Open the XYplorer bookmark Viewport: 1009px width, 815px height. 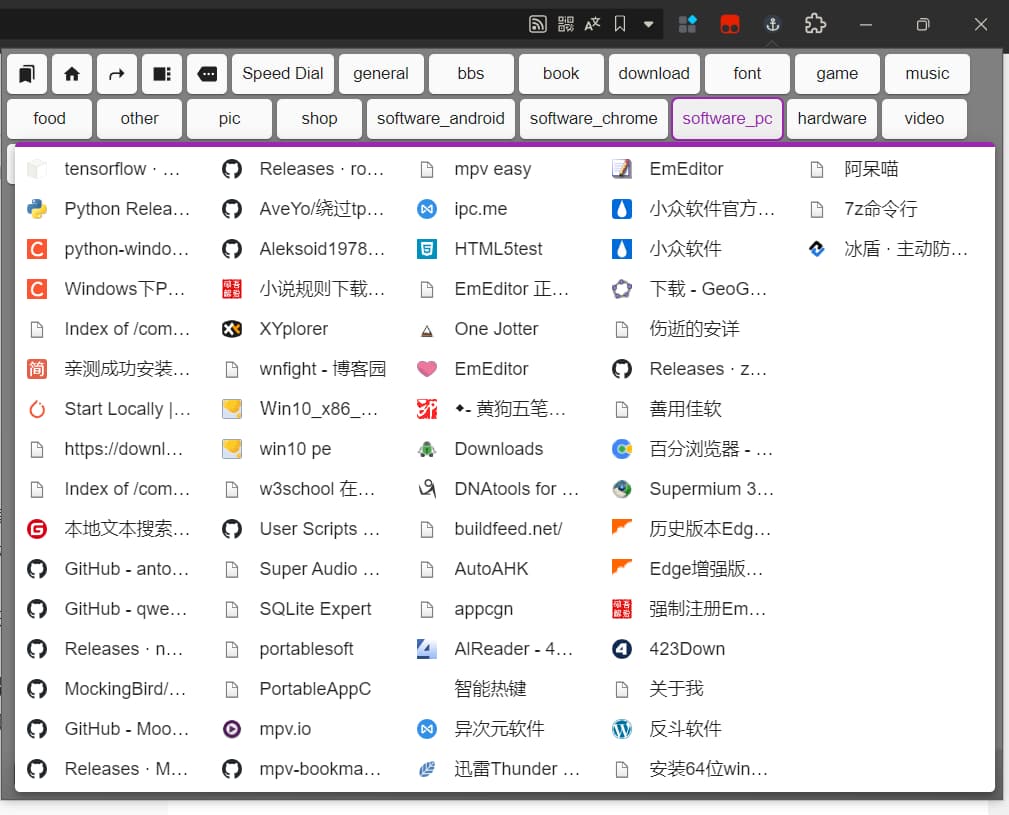point(293,329)
